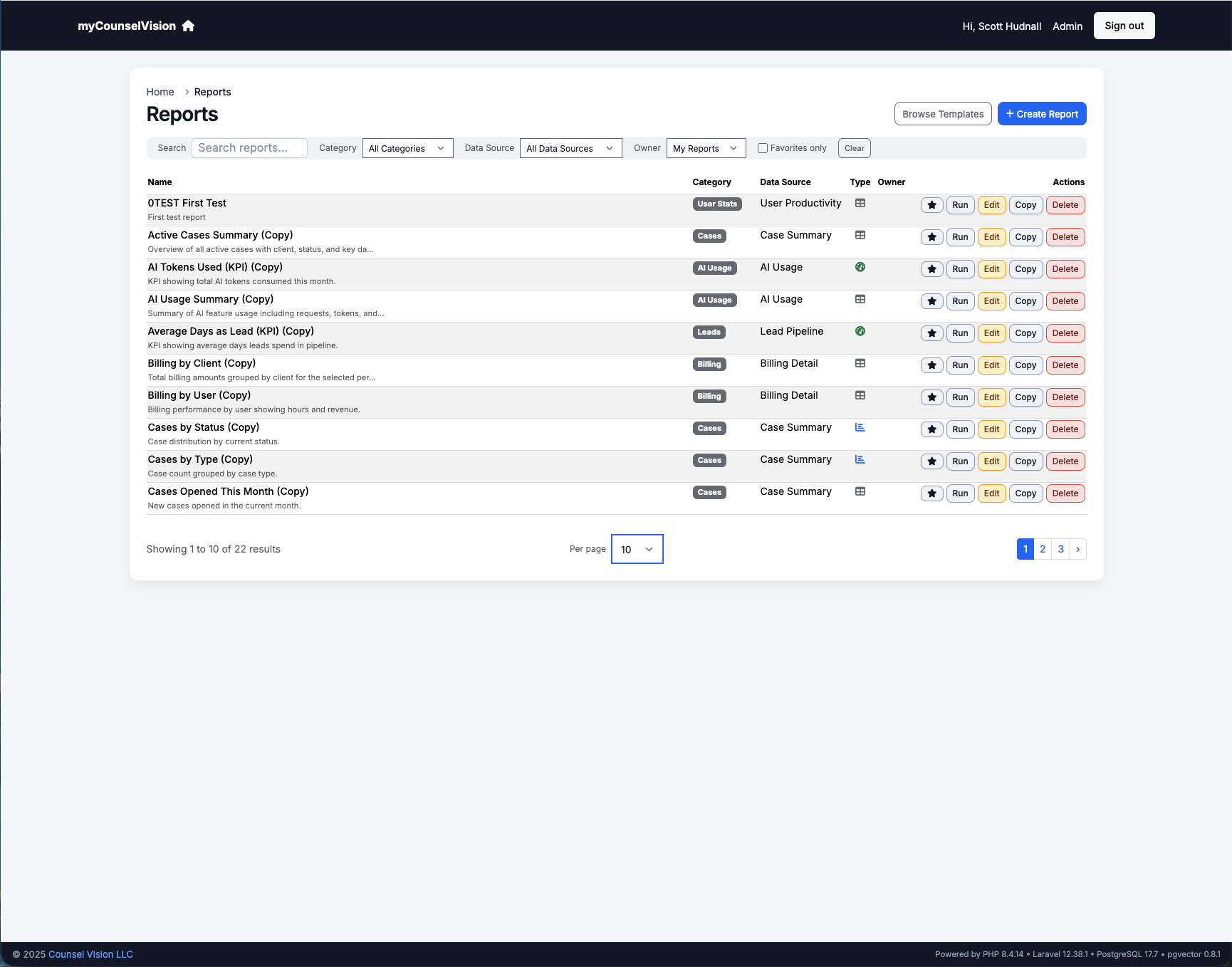Star the AI Usage Summary report
The height and width of the screenshot is (967, 1232).
[x=931, y=300]
